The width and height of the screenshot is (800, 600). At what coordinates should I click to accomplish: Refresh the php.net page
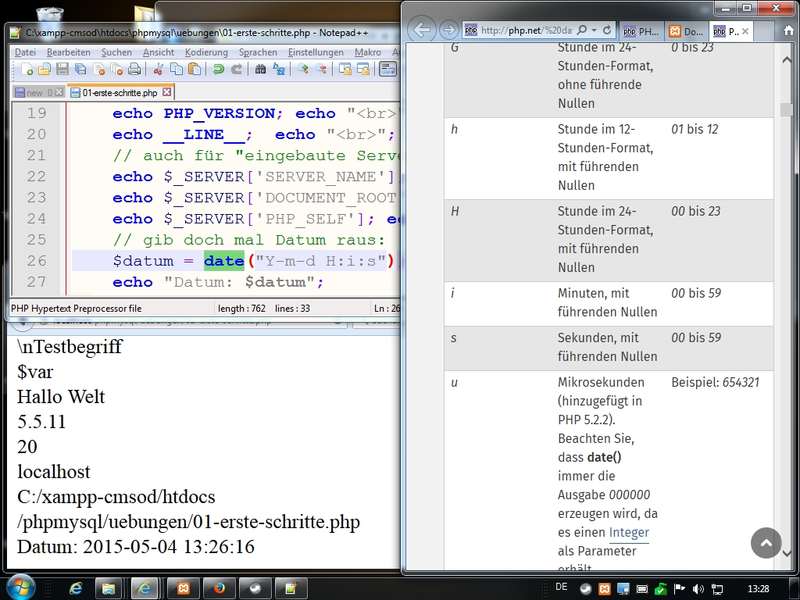[607, 30]
